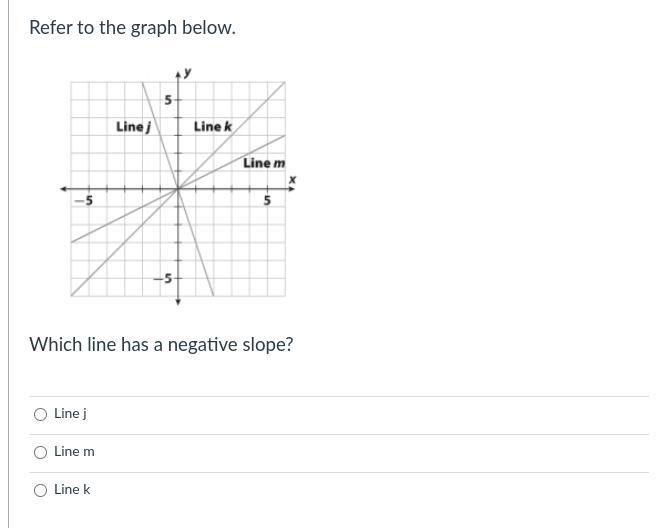Screen dimensions: 663x528
Task: Click the 'Refer to the graph below' text
Action: [x=132, y=28]
